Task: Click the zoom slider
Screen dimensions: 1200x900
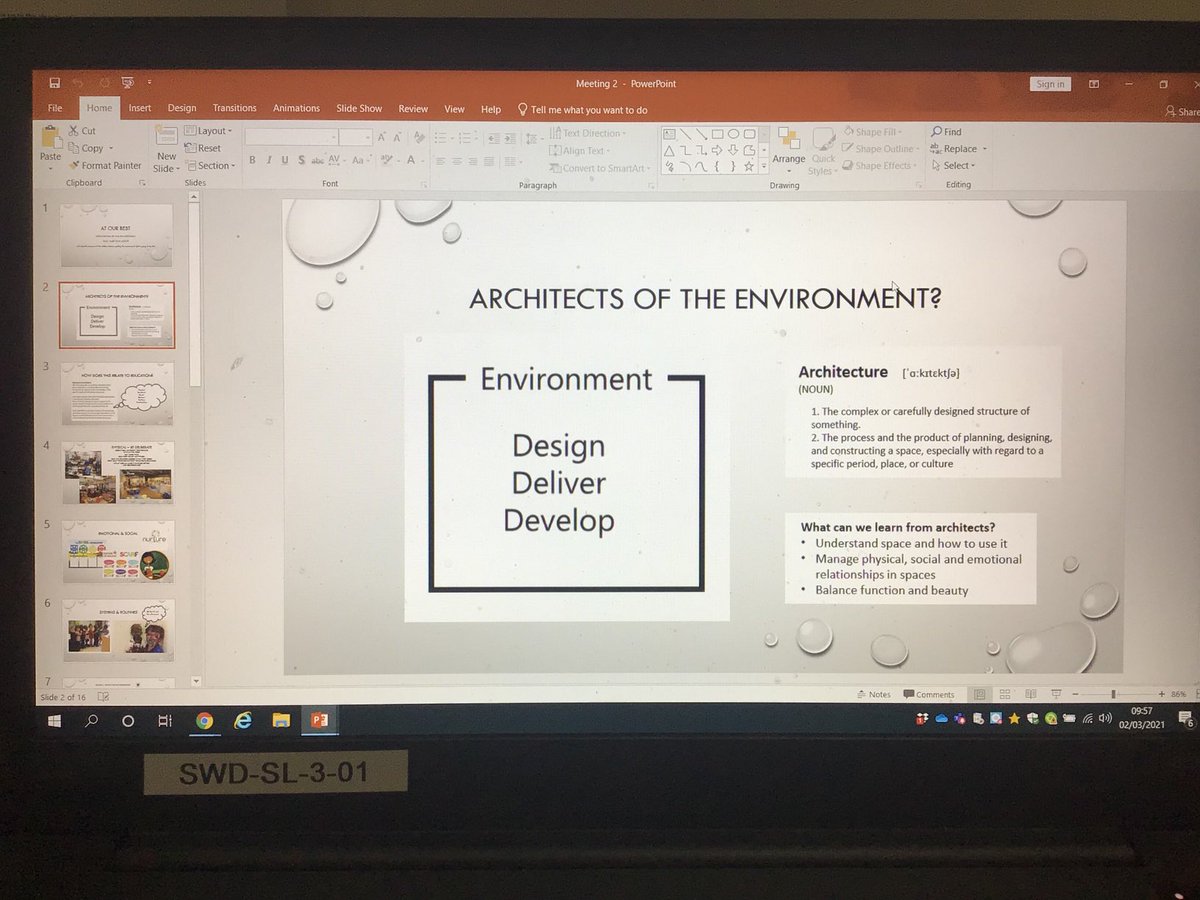Action: pyautogui.click(x=1113, y=694)
